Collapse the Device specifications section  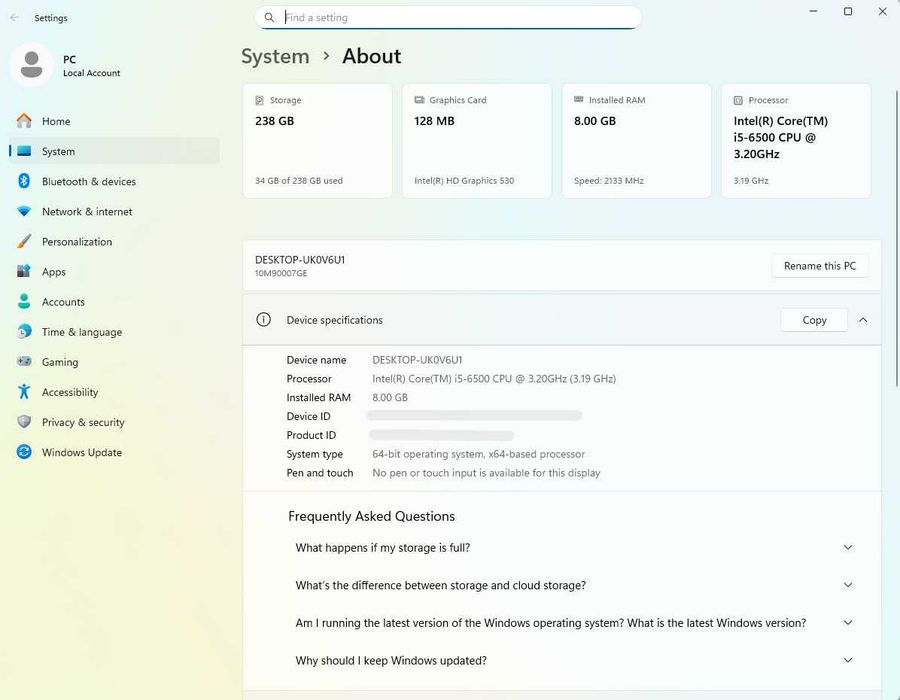pos(863,320)
